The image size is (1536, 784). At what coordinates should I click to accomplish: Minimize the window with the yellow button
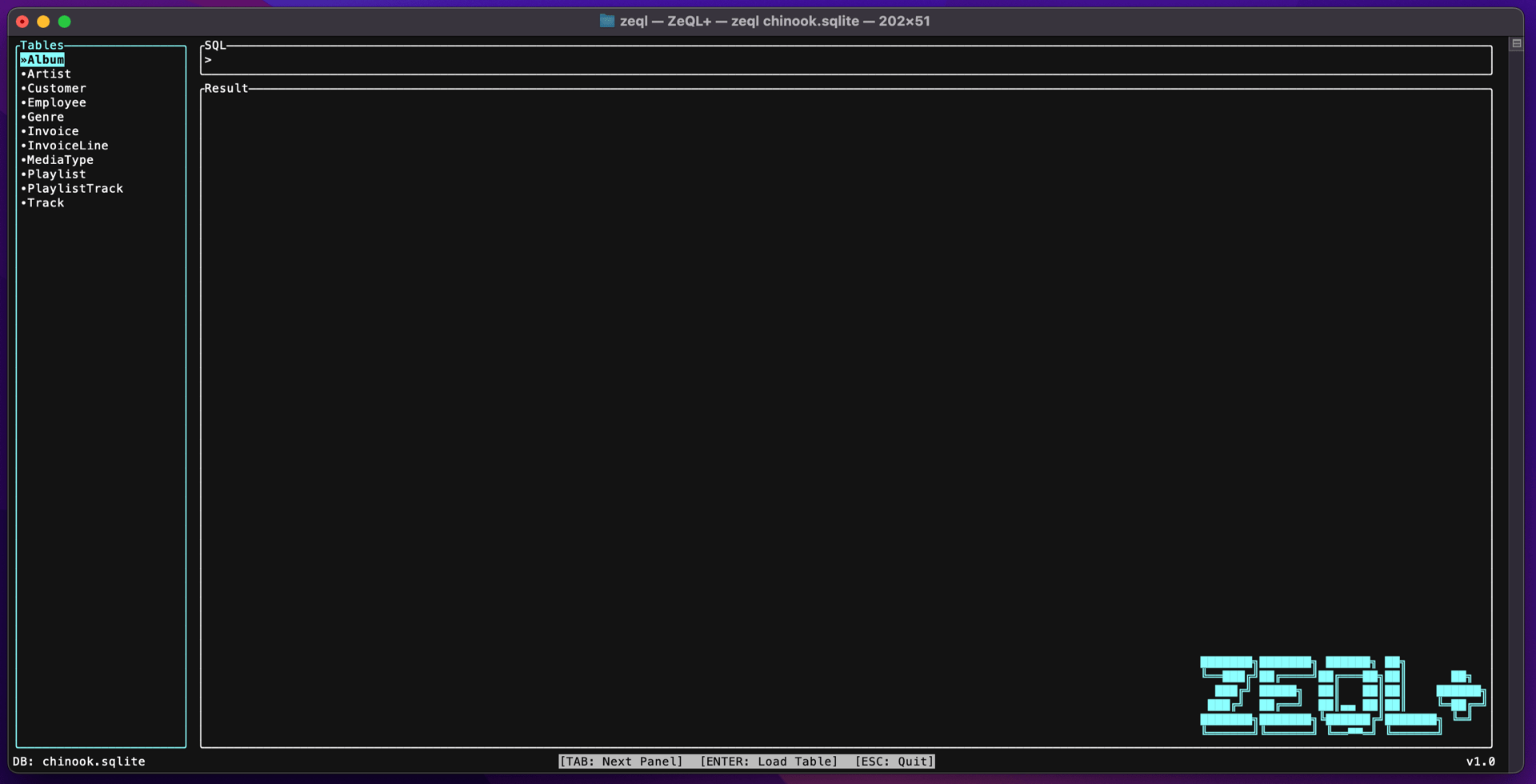tap(43, 22)
